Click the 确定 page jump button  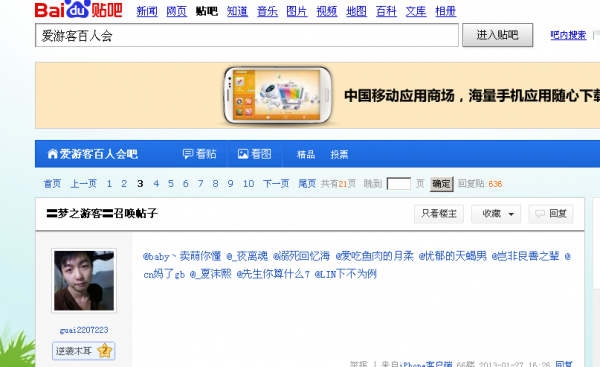coord(441,184)
